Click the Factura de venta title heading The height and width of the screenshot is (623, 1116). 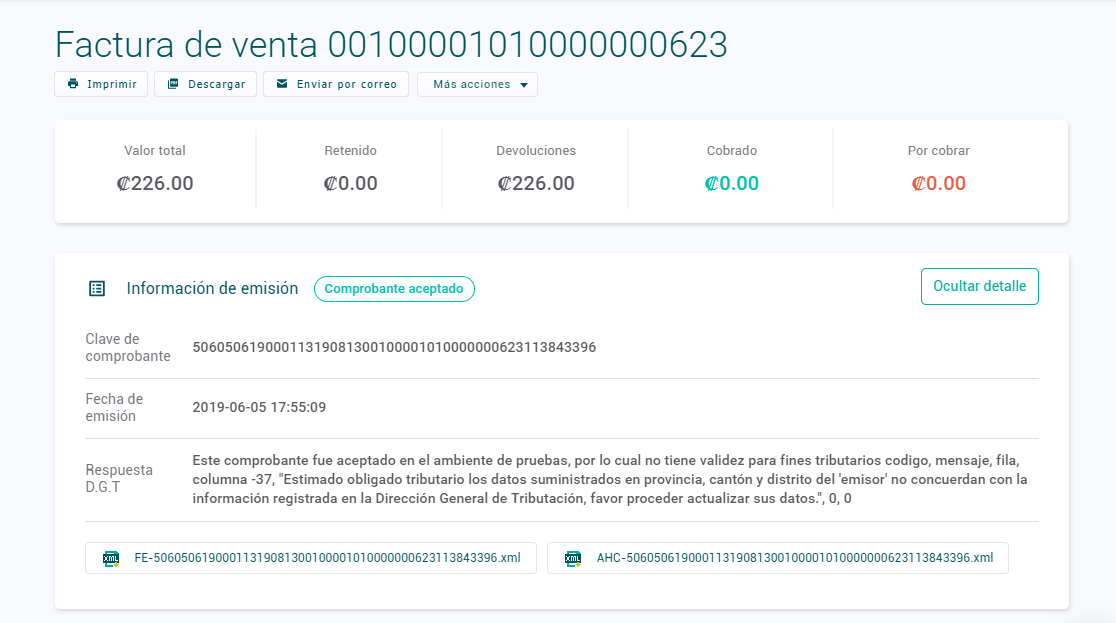pos(391,45)
